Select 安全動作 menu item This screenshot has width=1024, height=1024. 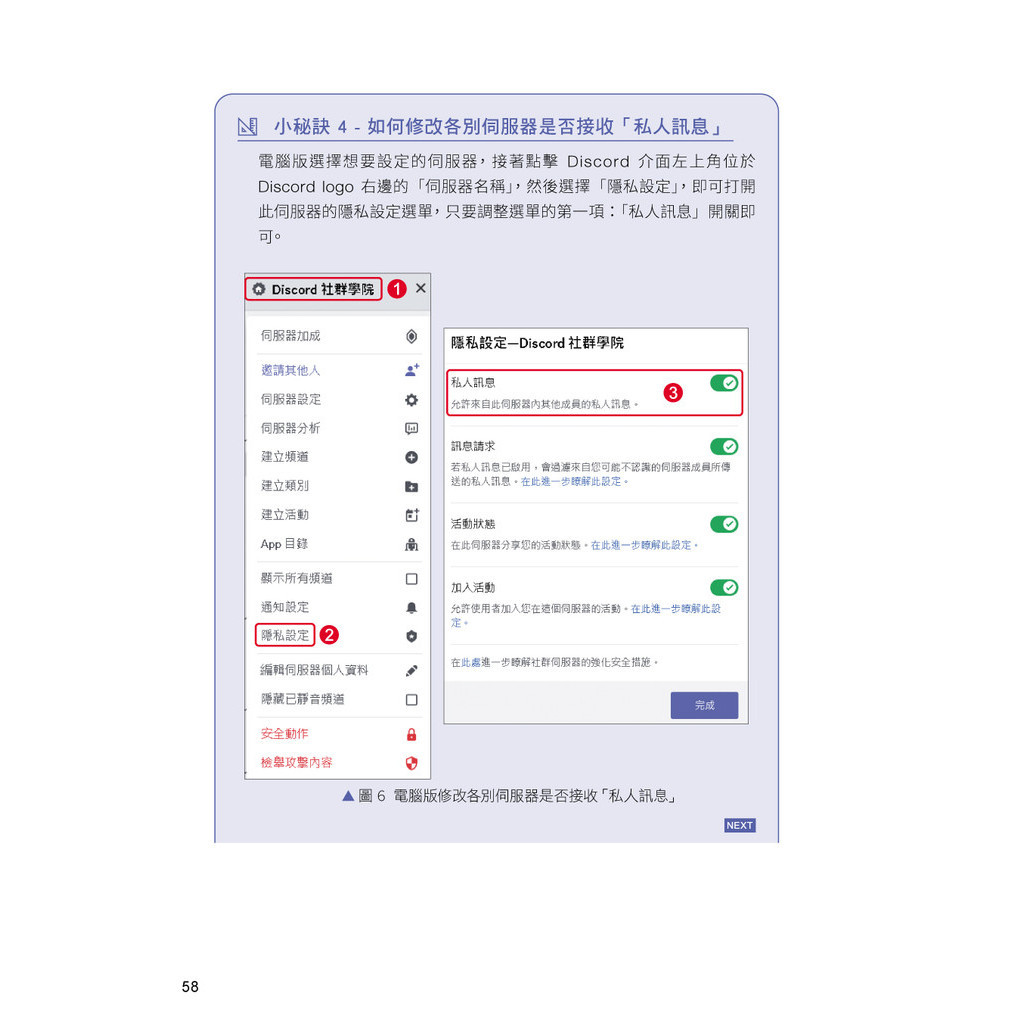pyautogui.click(x=338, y=734)
